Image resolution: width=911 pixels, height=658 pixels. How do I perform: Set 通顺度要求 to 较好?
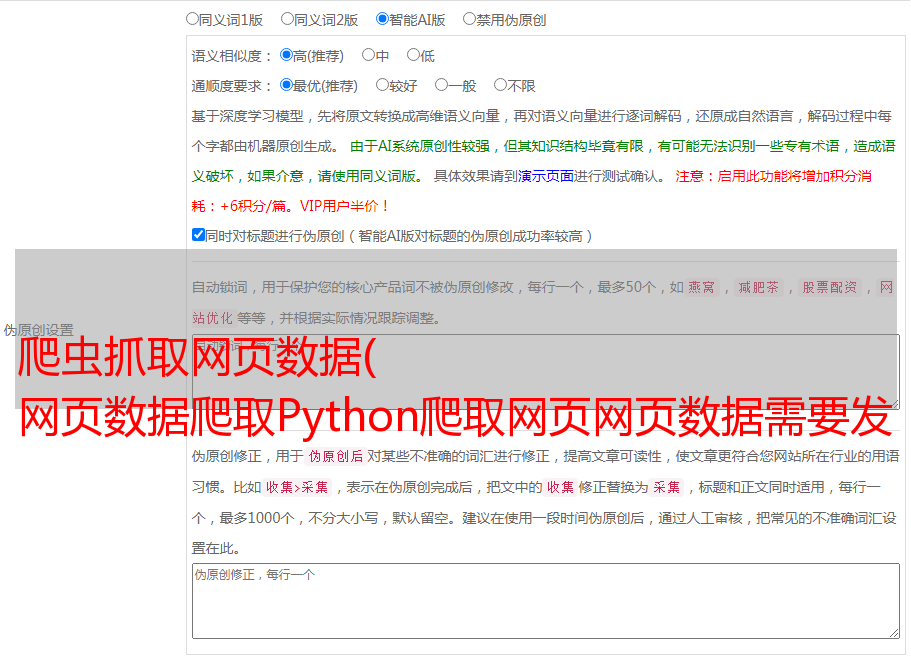pos(382,85)
